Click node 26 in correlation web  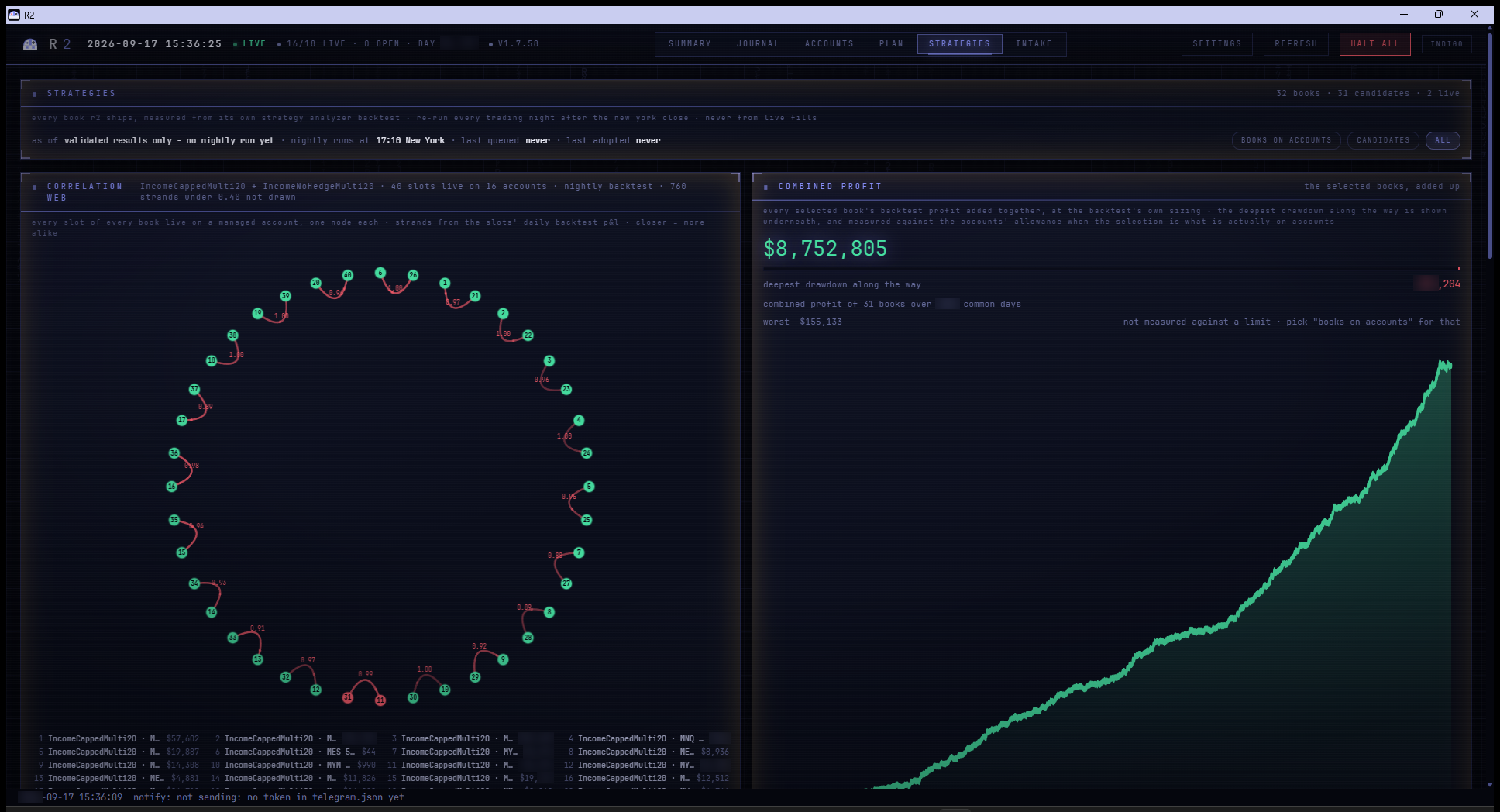413,275
